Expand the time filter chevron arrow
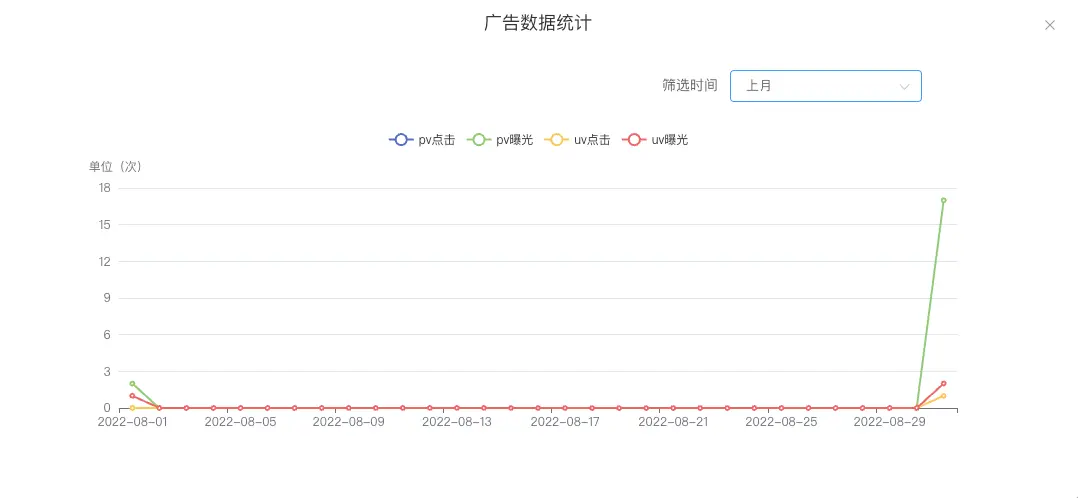Viewport: 1078px width, 498px height. tap(904, 87)
